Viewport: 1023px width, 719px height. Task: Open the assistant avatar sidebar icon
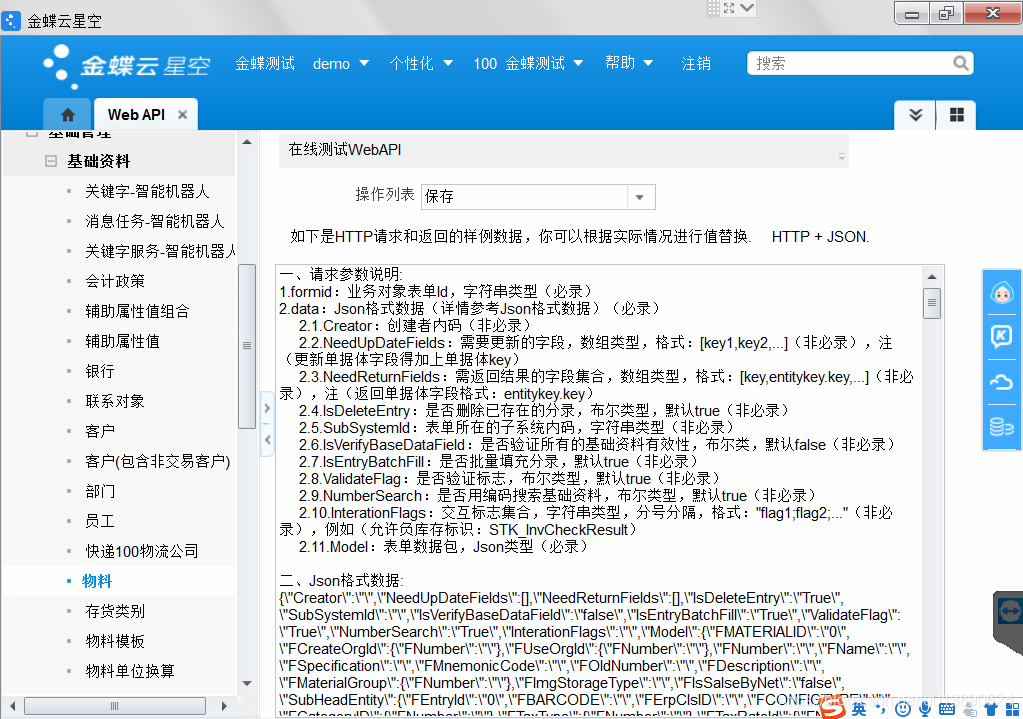1001,293
